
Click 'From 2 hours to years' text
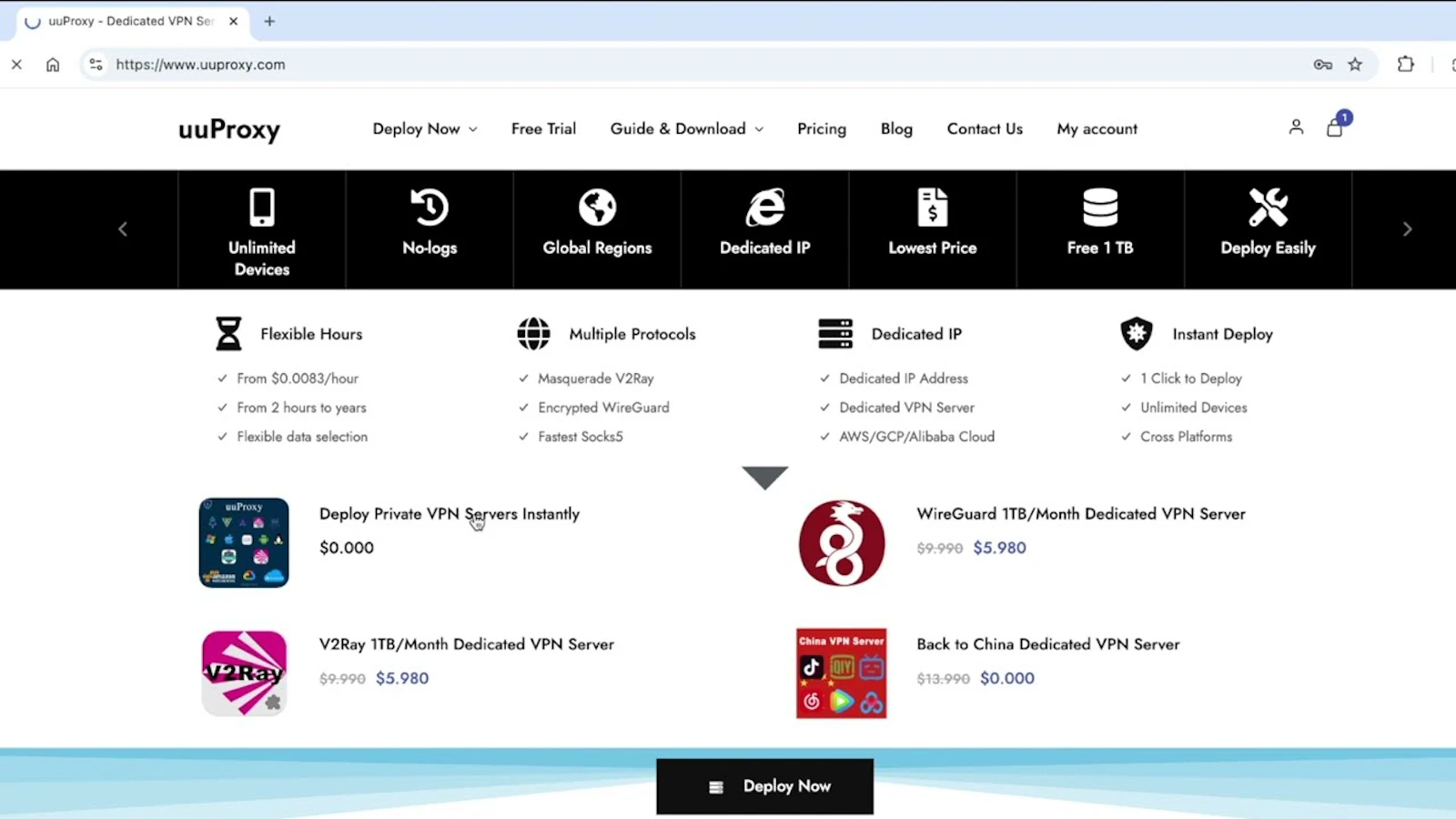click(301, 408)
